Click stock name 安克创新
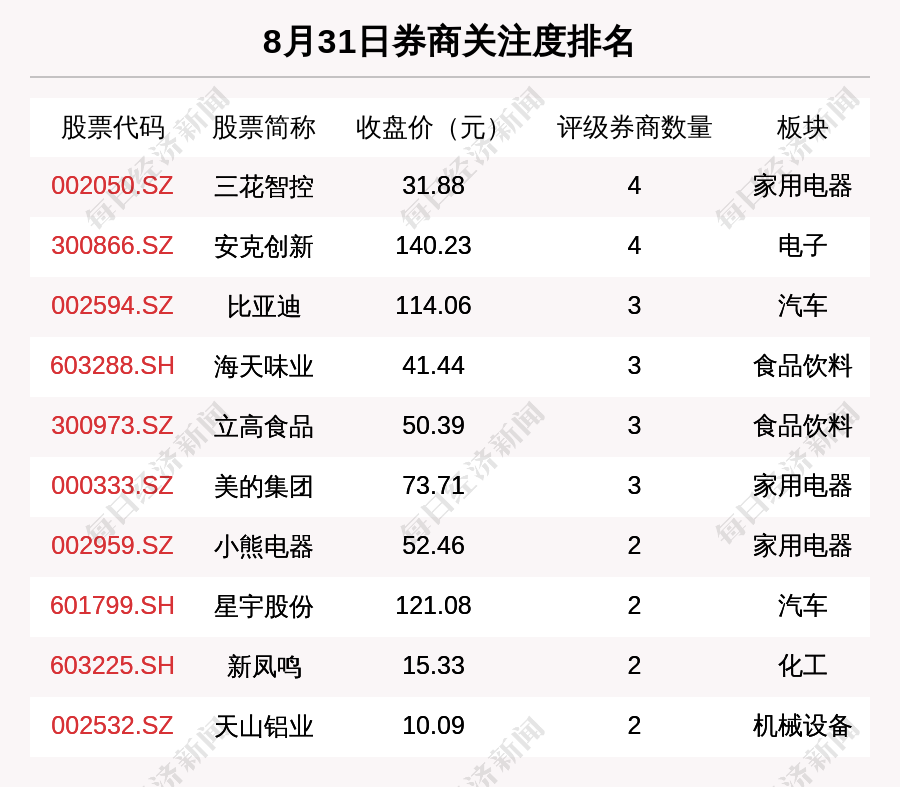900x787 pixels. pos(263,247)
